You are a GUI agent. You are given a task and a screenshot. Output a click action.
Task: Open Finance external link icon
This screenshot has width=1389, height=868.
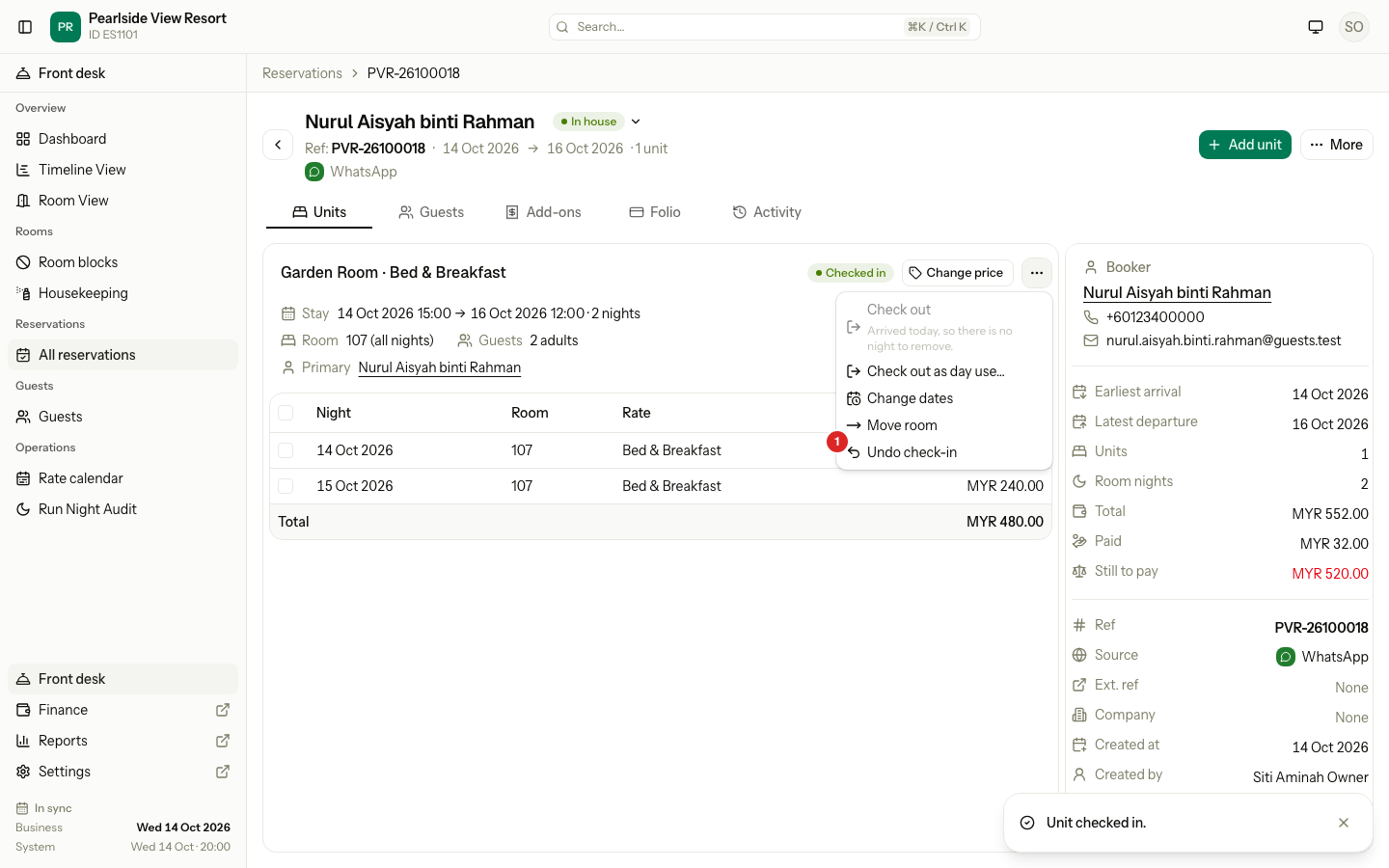[x=223, y=710]
